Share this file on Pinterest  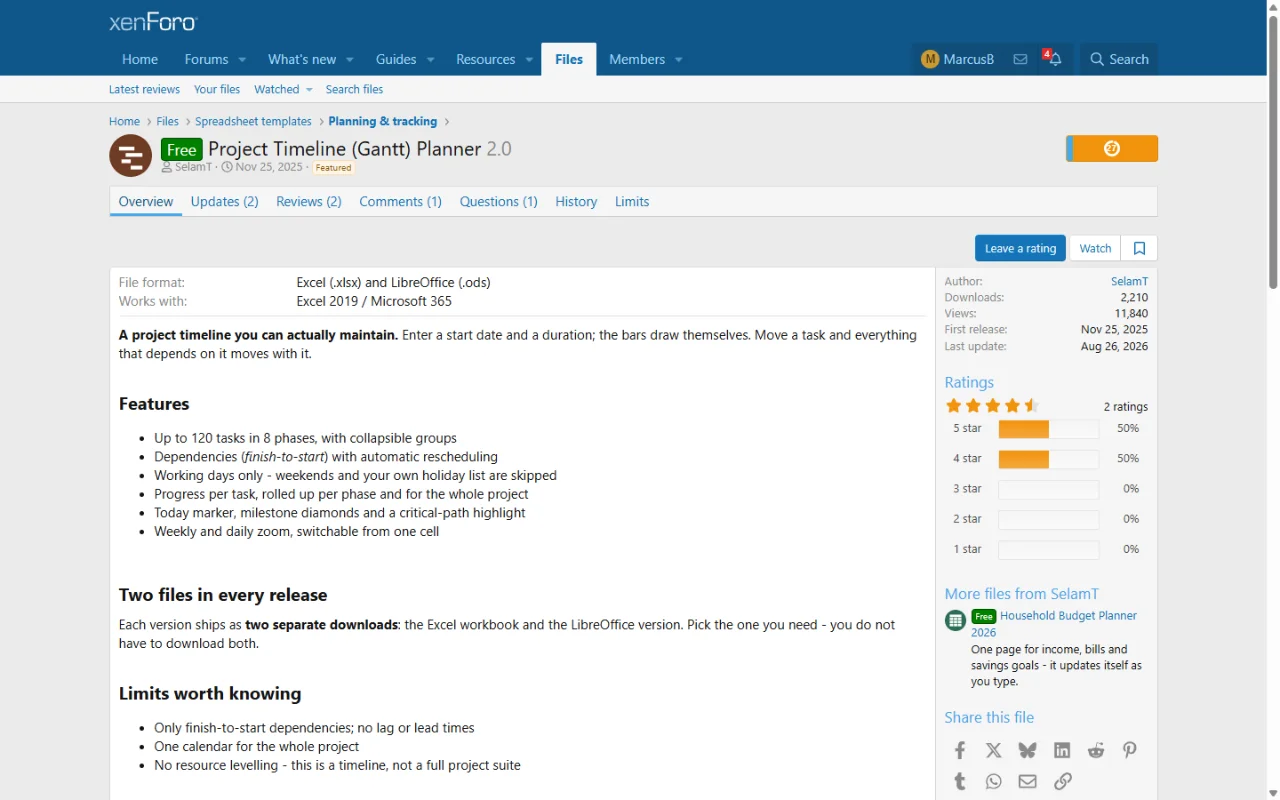pyautogui.click(x=1130, y=750)
